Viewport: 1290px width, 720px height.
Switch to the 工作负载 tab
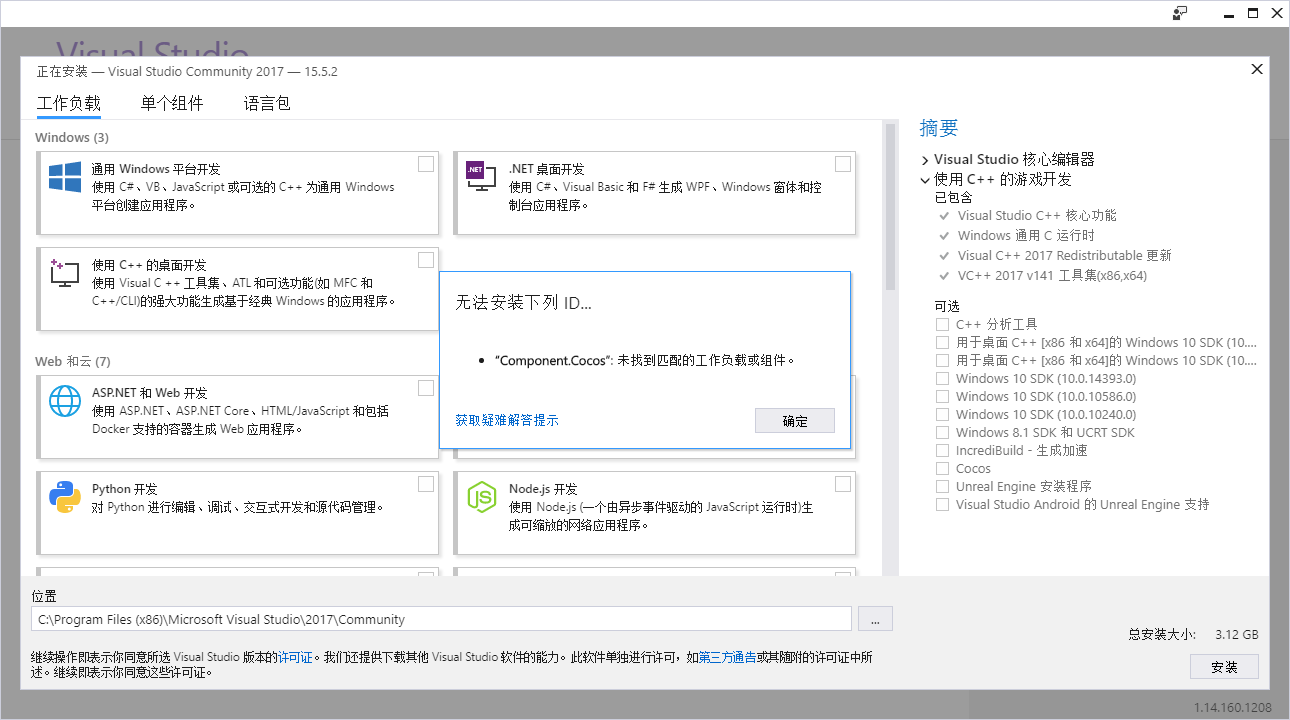coord(69,103)
